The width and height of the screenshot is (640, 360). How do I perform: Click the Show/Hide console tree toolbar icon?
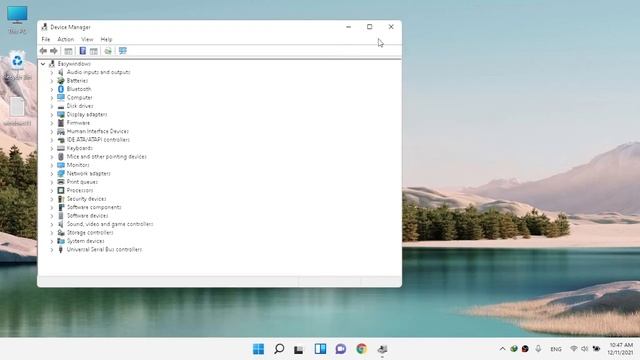tap(68, 51)
